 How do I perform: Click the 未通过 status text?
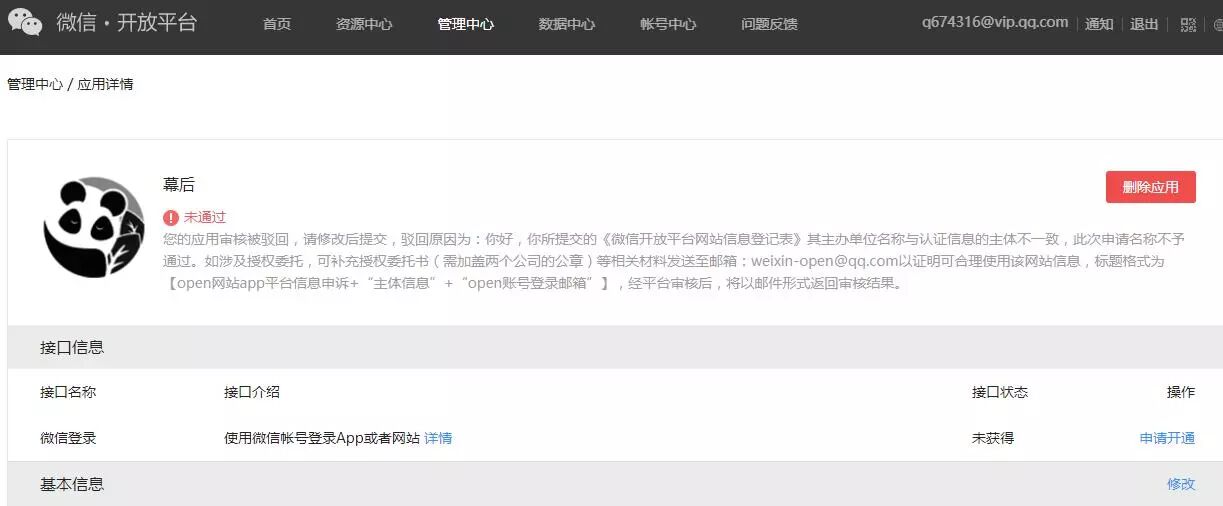pos(205,217)
